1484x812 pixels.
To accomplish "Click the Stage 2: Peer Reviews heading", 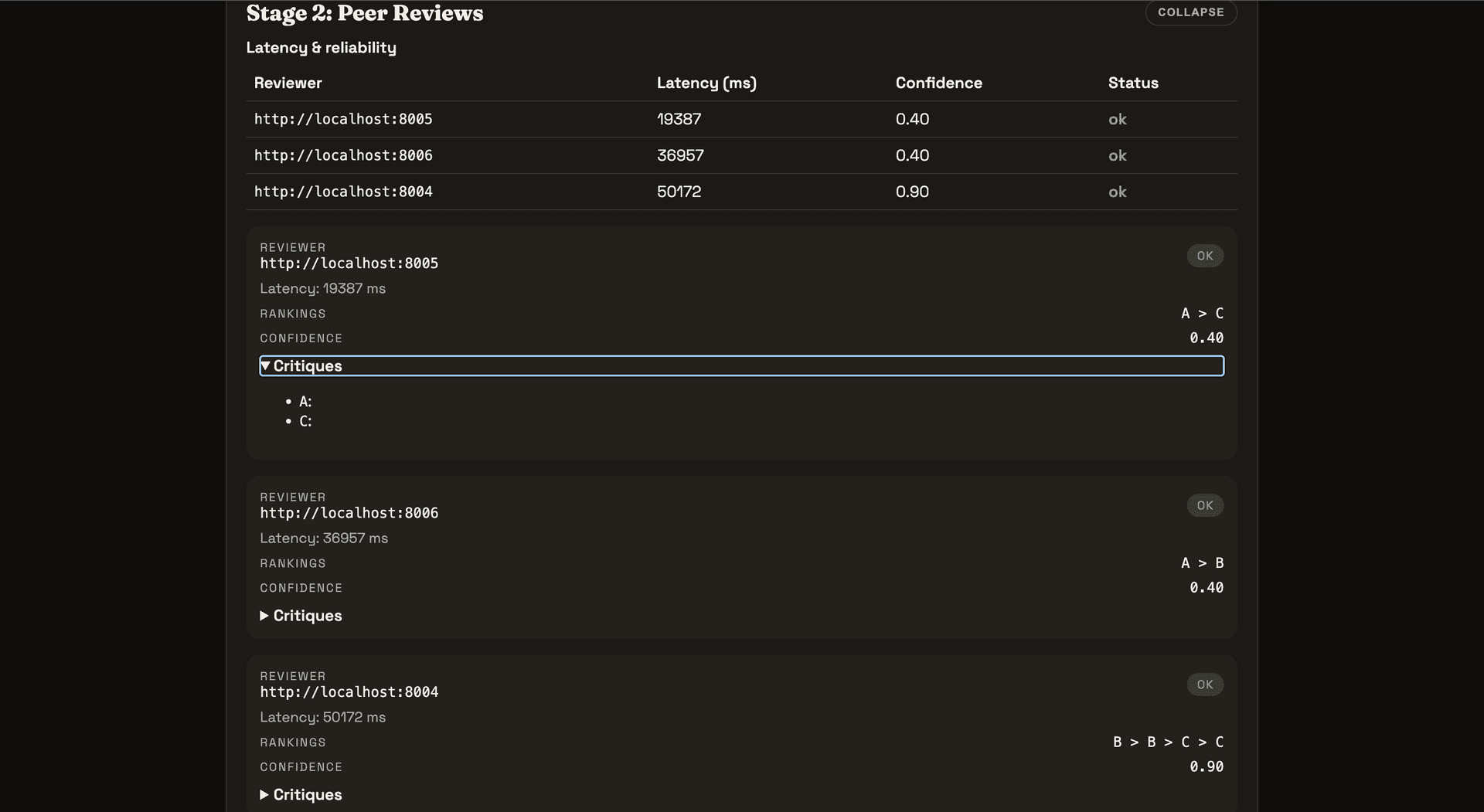I will point(364,13).
